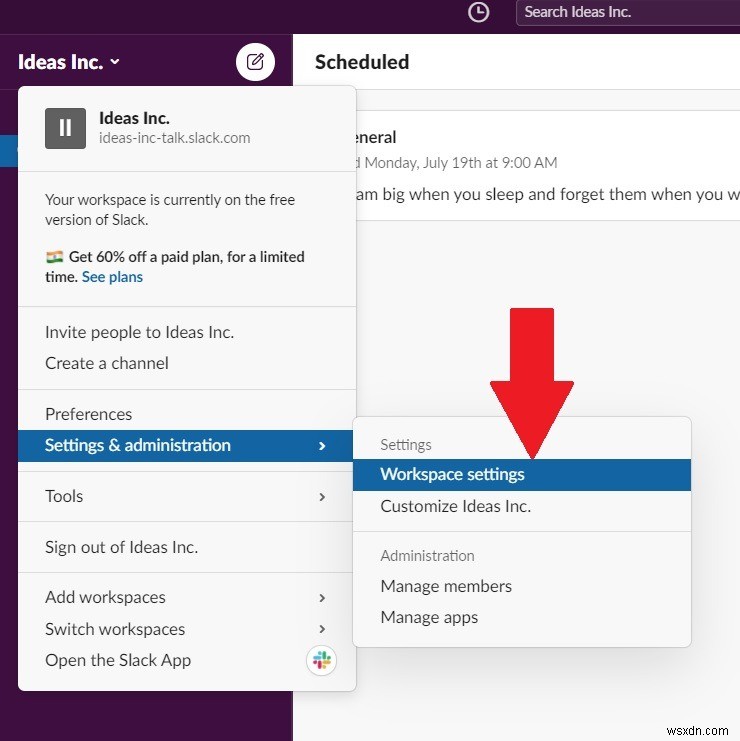Expand the Tools submenu

185,497
